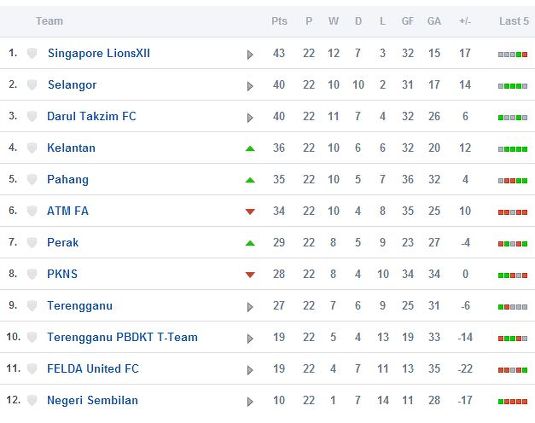Click the Last 5 column header
Viewport: 535px width, 423px height.
[x=514, y=21]
